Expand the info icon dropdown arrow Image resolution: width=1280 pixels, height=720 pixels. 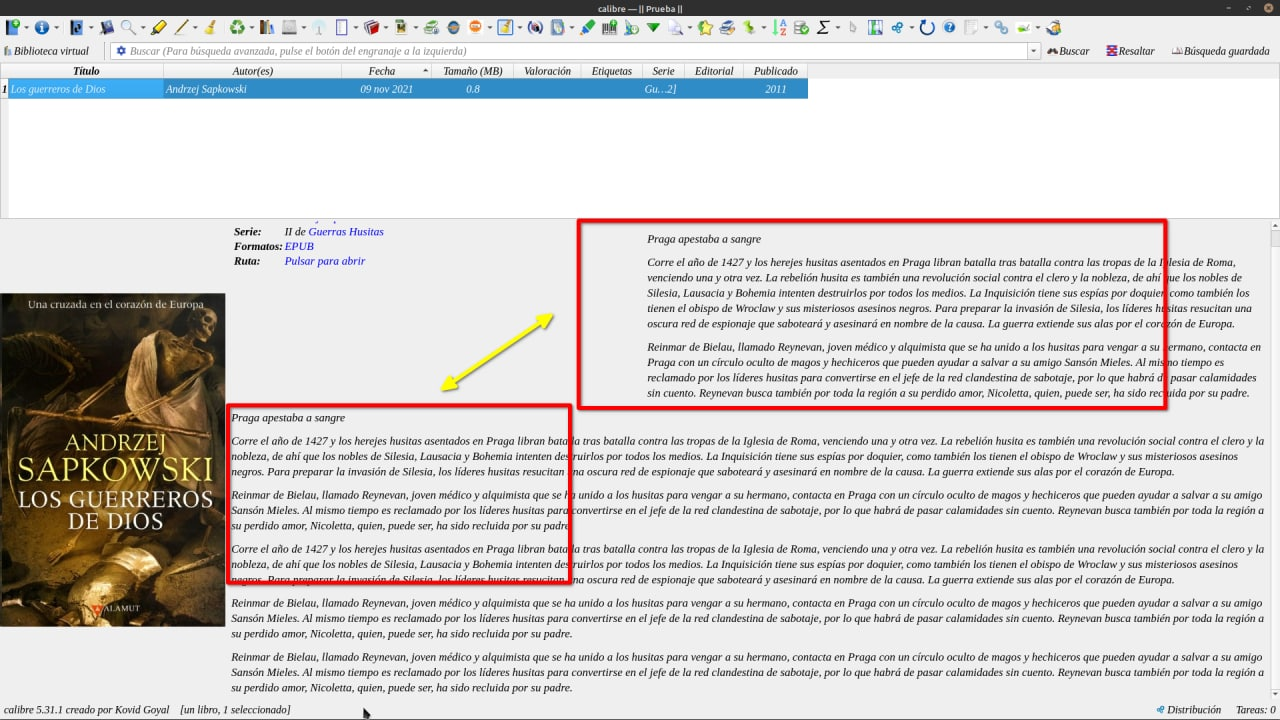click(56, 28)
